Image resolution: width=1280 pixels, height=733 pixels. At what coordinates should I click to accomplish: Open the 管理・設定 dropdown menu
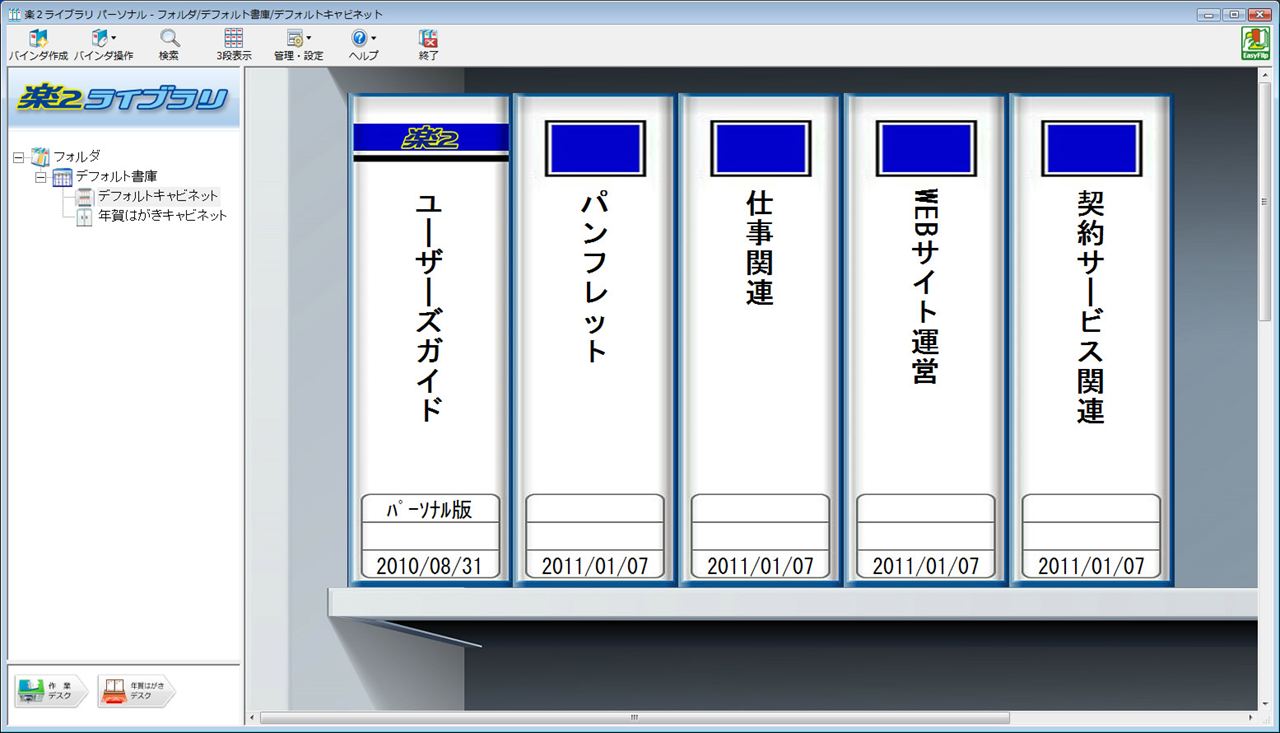coord(298,40)
